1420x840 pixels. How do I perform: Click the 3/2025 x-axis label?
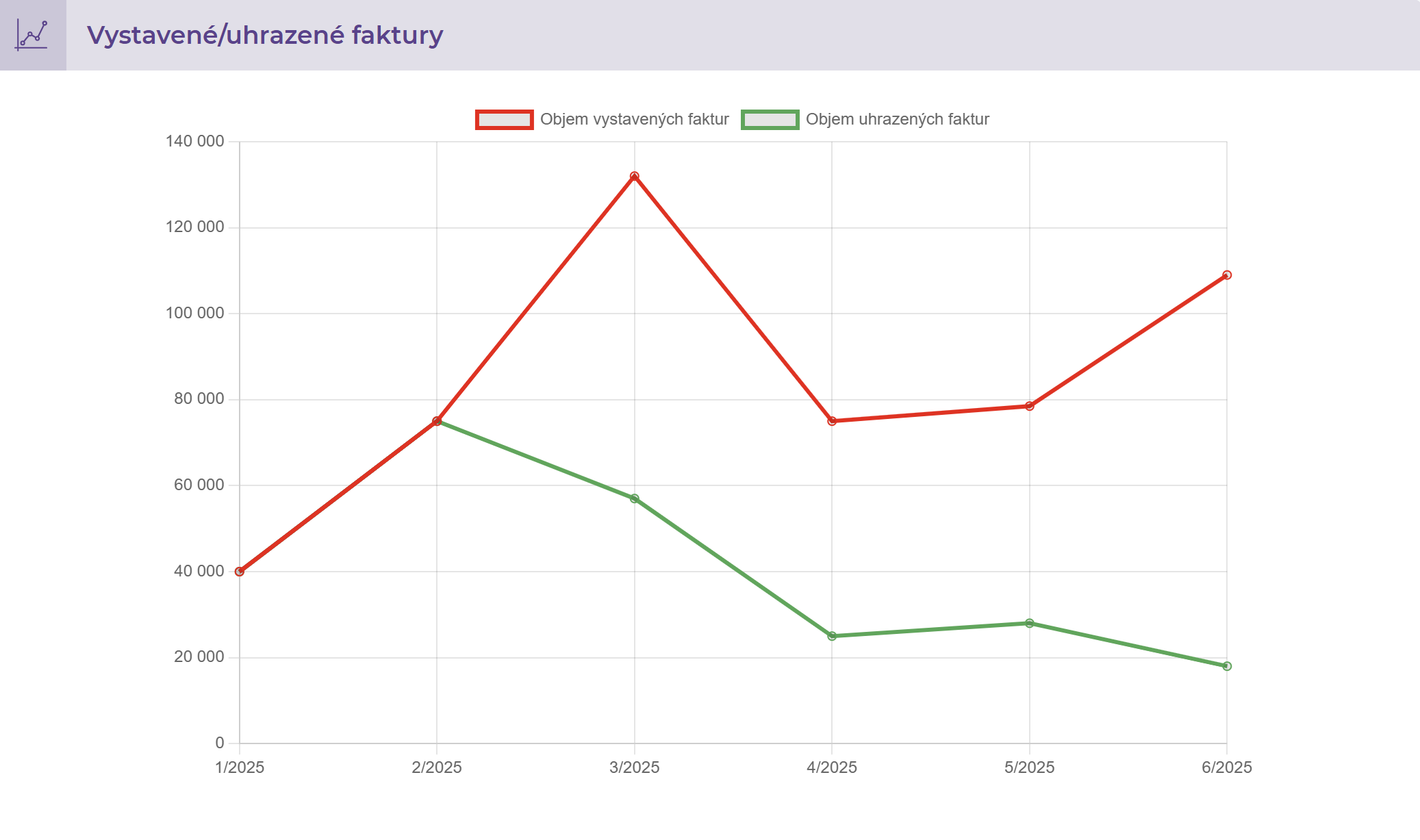coord(635,767)
